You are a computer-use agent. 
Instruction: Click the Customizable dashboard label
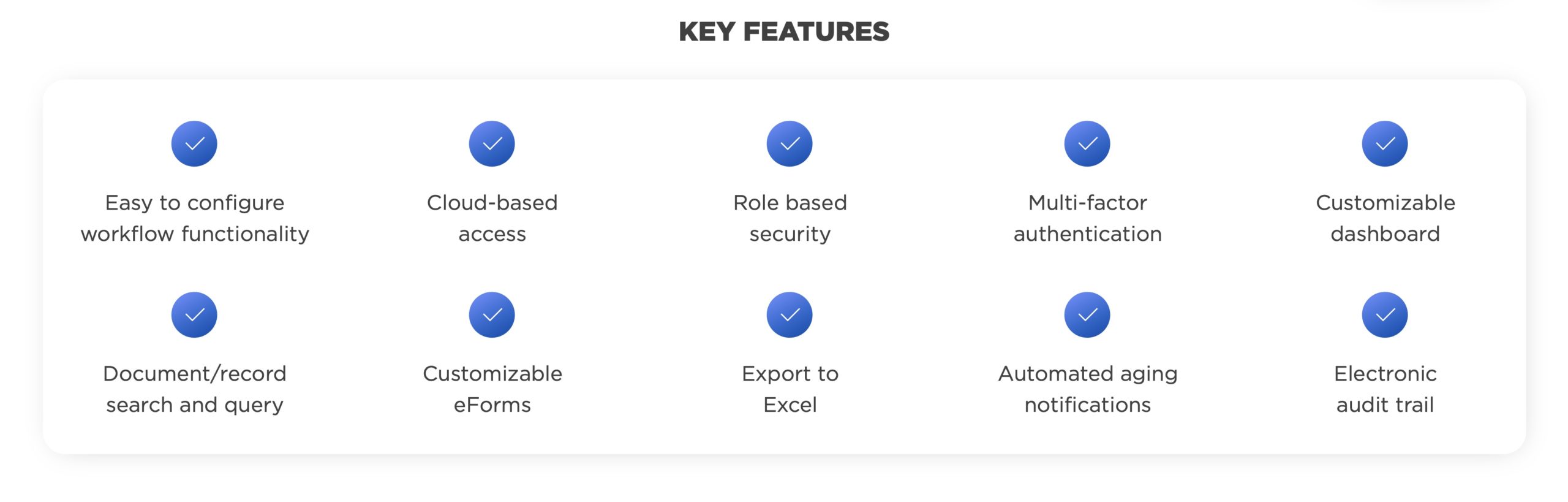(1385, 218)
